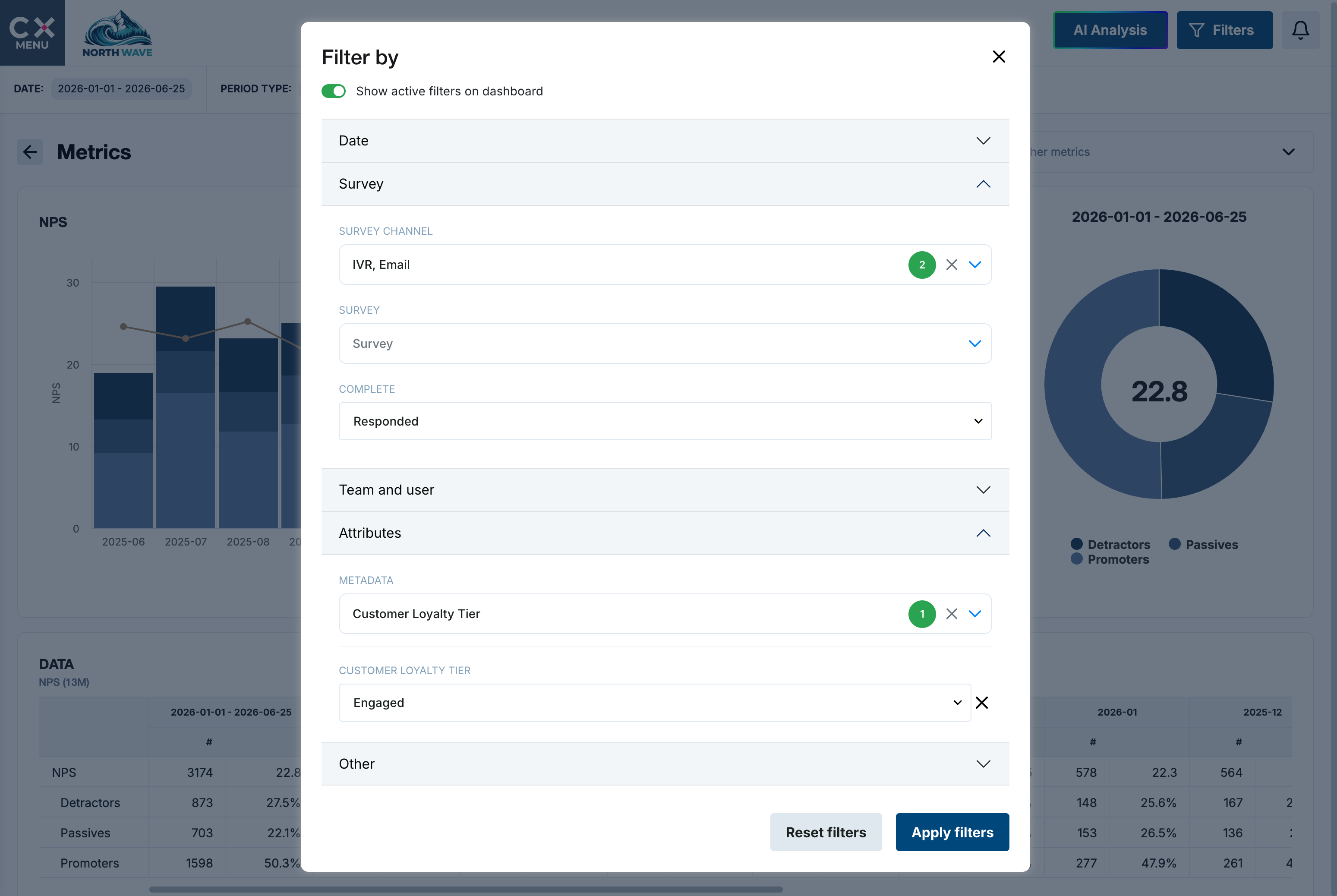The width and height of the screenshot is (1337, 896).
Task: Click the 2026-01 column header
Action: [1117, 712]
